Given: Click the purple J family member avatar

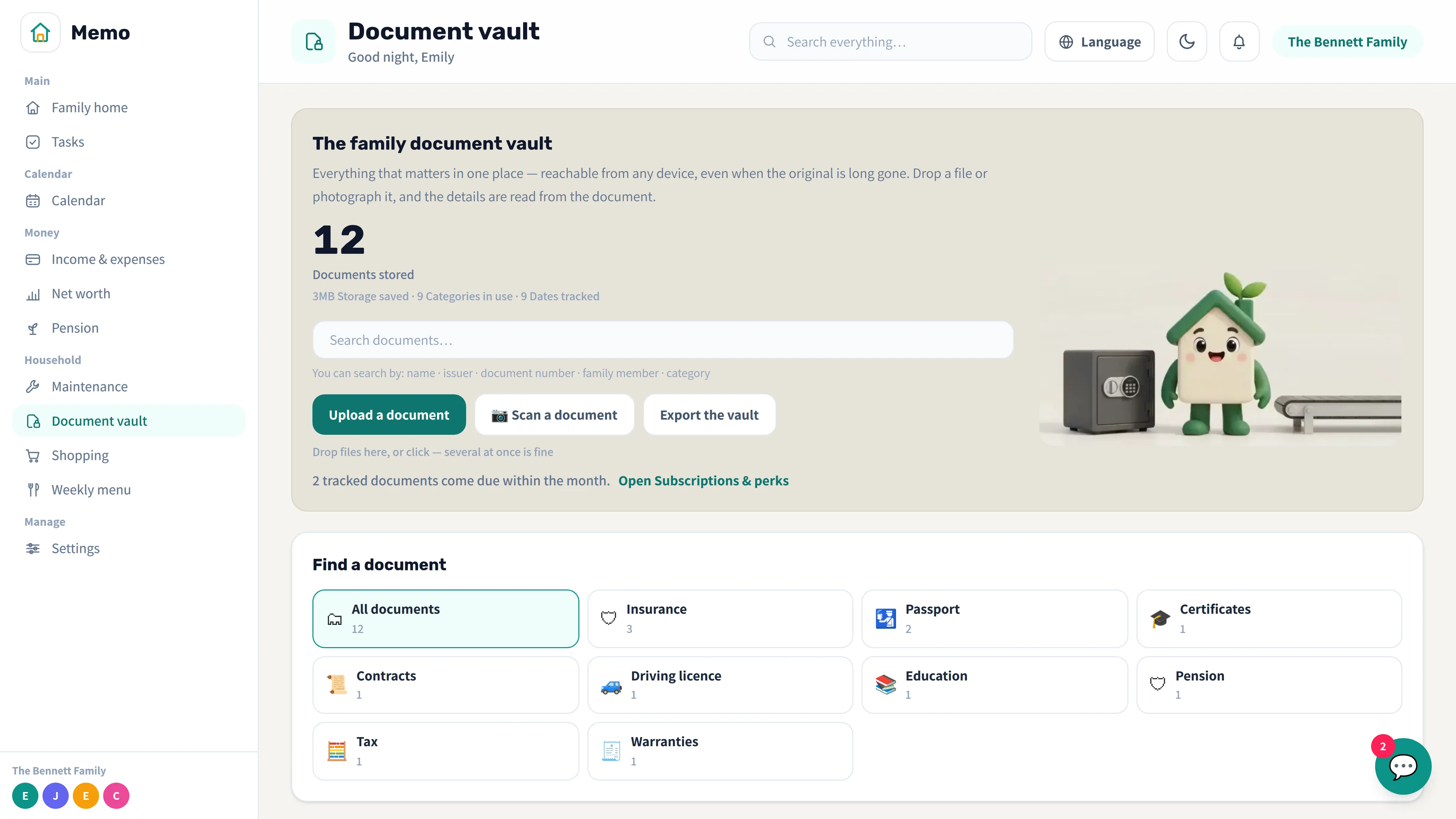Looking at the screenshot, I should click(x=55, y=796).
